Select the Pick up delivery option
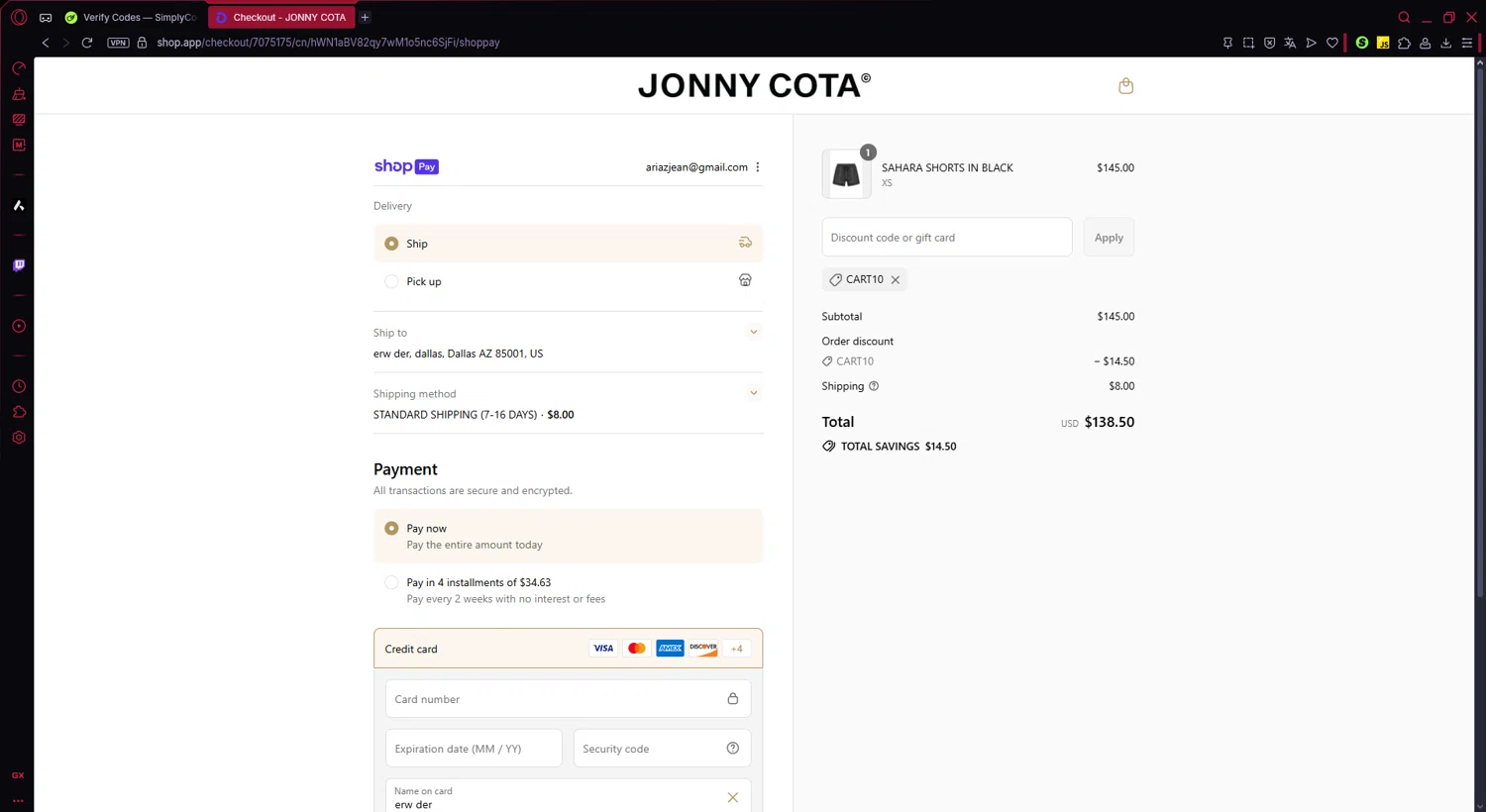 pos(568,281)
